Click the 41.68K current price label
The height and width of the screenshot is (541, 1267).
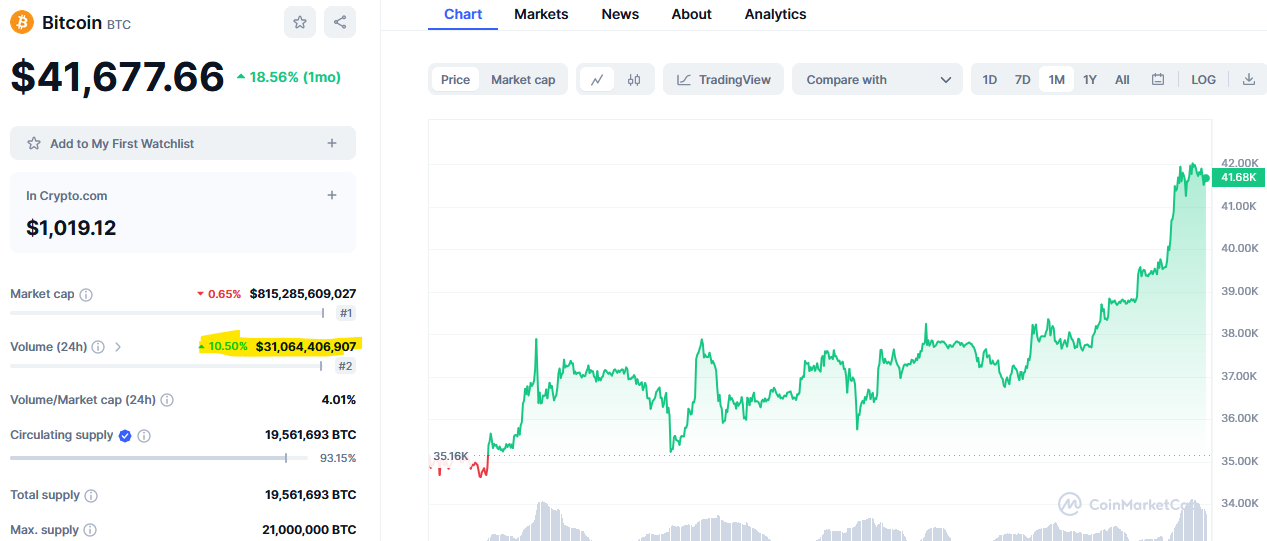tap(1238, 177)
